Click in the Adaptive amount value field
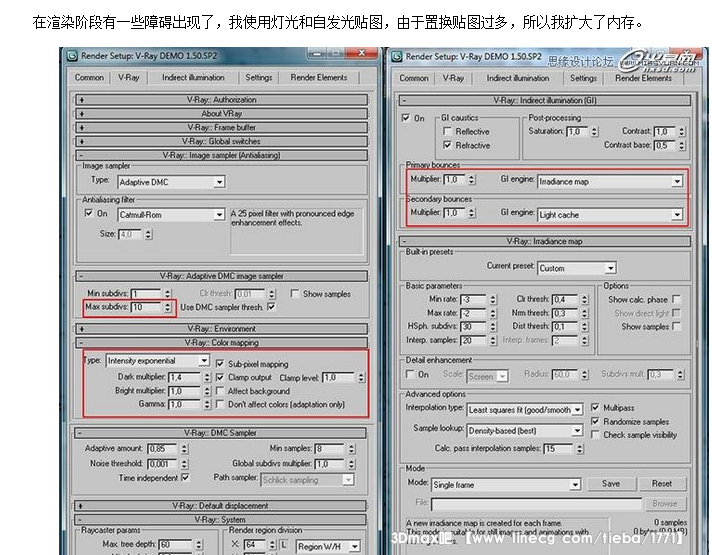 (162, 449)
